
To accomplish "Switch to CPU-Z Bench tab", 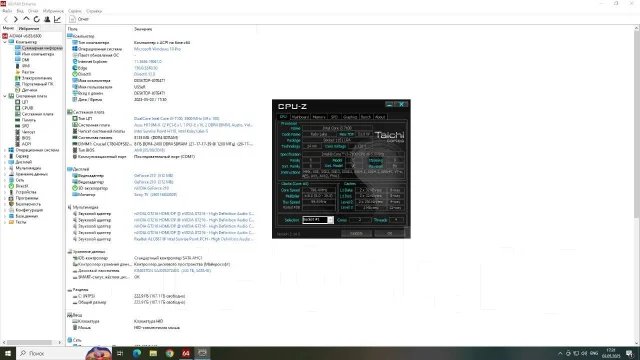I will click(x=366, y=117).
